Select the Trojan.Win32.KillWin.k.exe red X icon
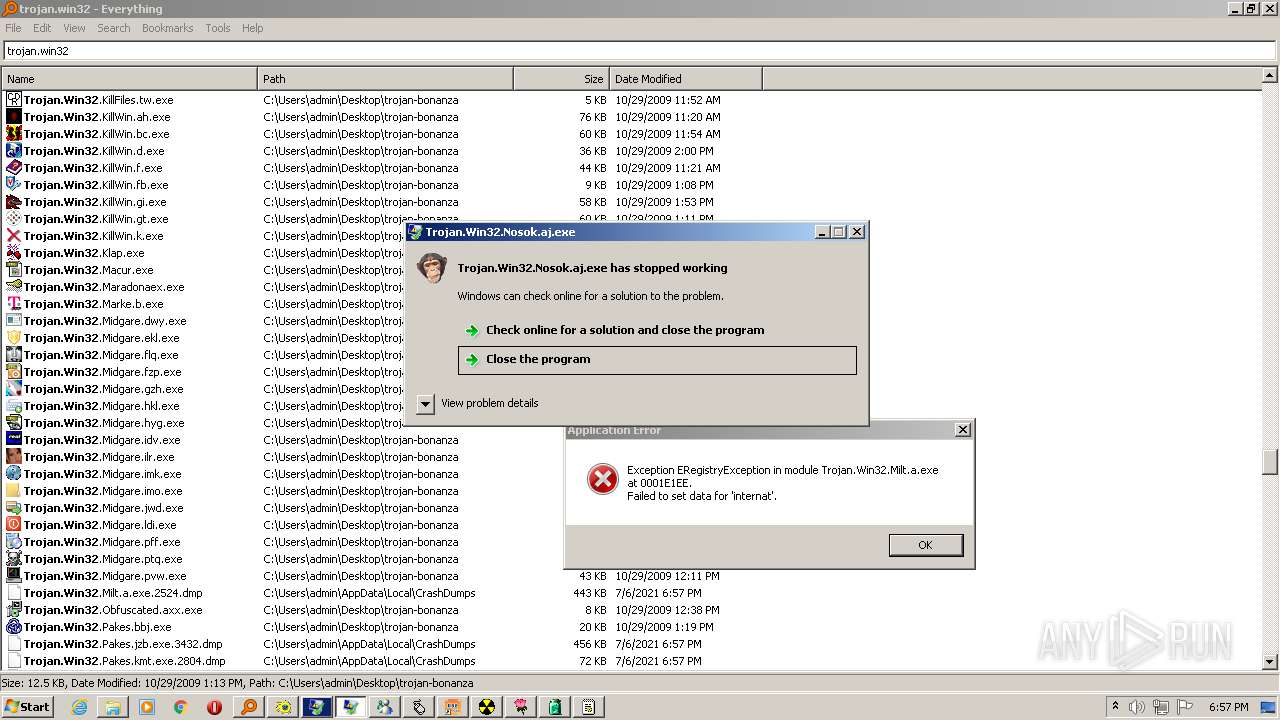 point(14,236)
